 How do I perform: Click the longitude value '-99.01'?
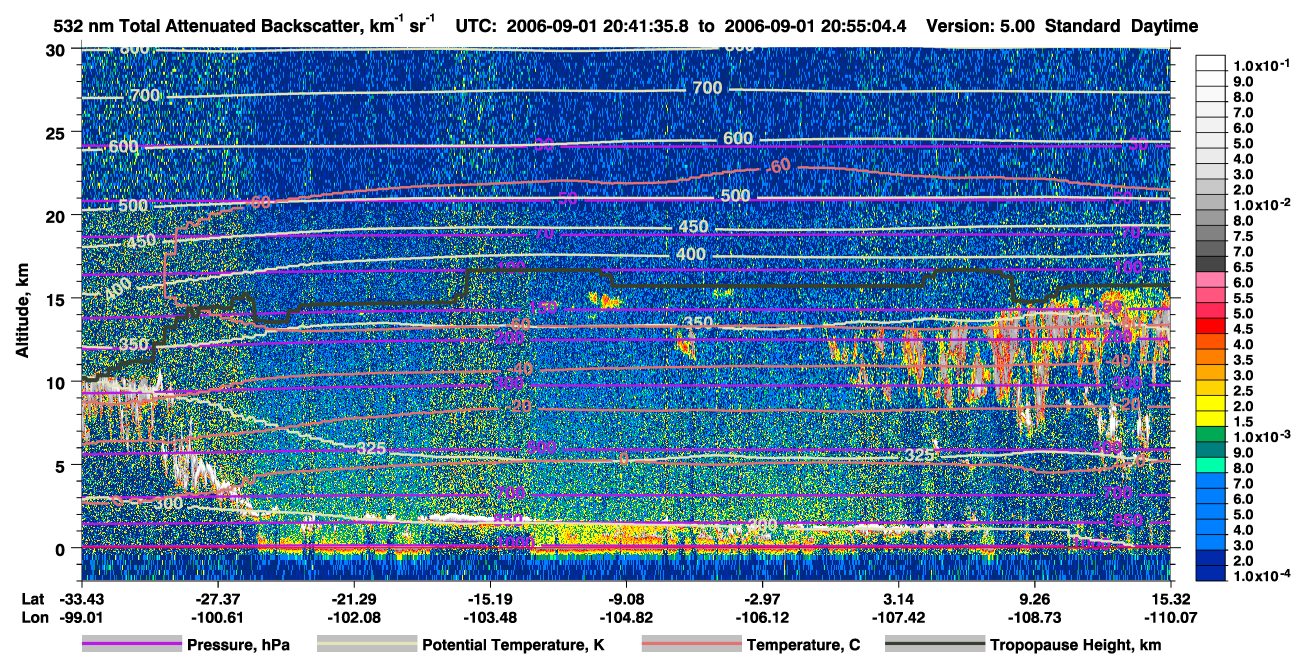(81, 617)
